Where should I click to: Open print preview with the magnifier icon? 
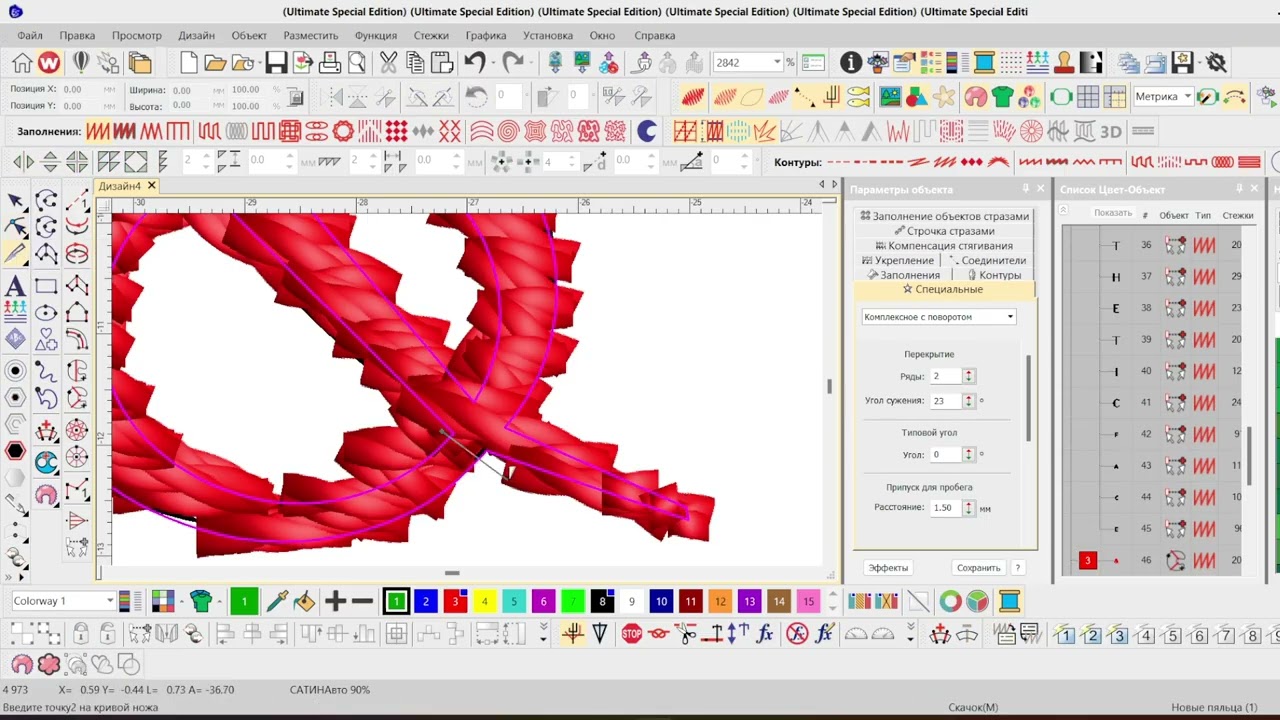point(356,63)
